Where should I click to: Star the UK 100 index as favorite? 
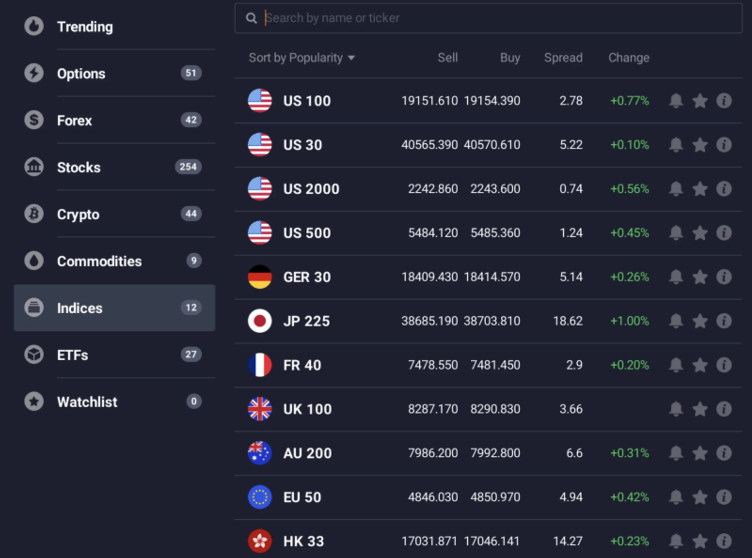click(700, 409)
